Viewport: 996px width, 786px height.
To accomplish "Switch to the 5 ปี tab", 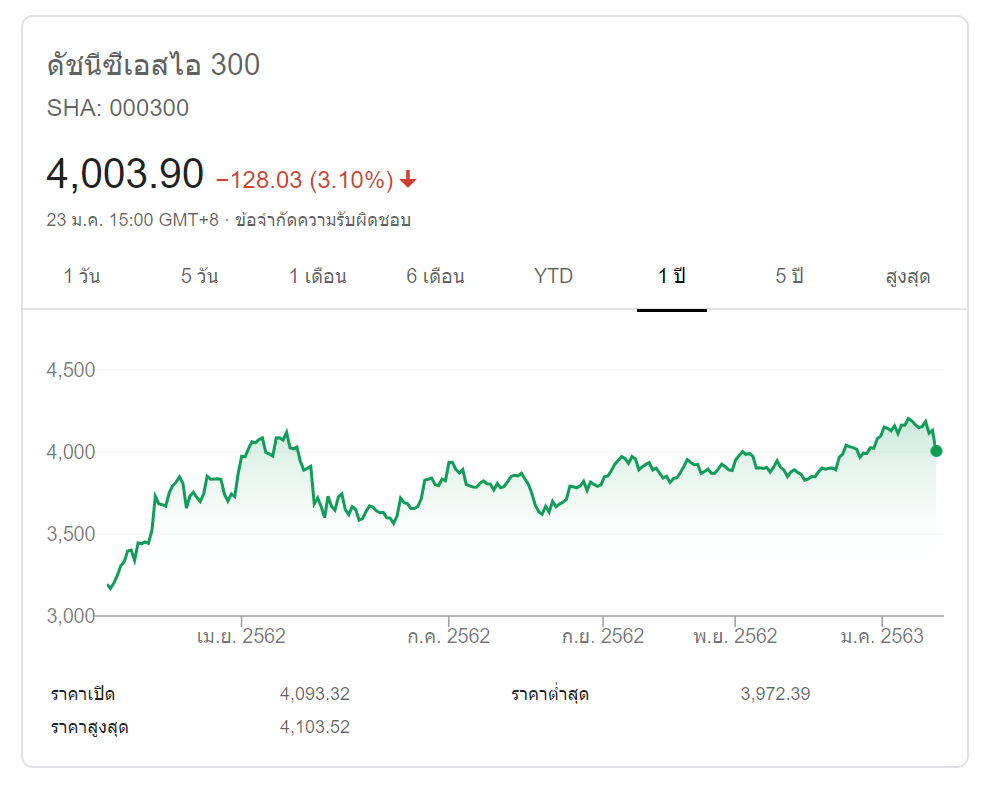I will point(789,277).
